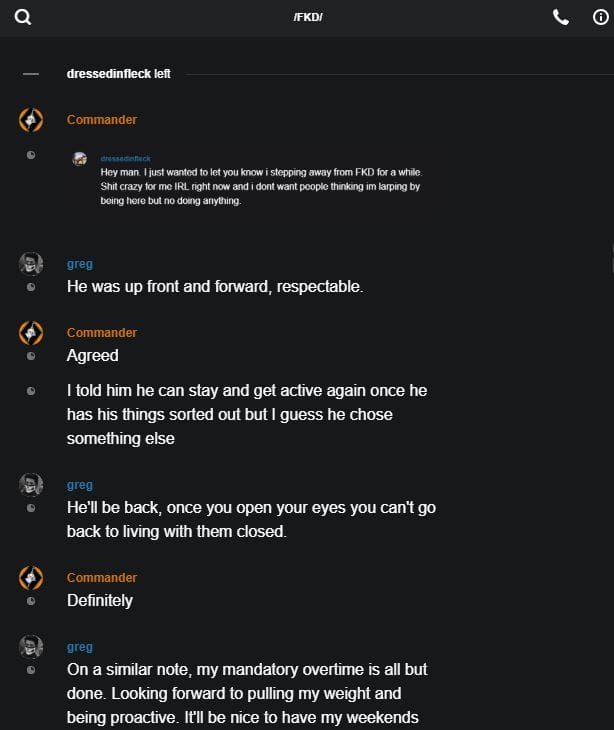This screenshot has width=614, height=730.
Task: Click the quoted "Hey man" message text
Action: pos(260,186)
